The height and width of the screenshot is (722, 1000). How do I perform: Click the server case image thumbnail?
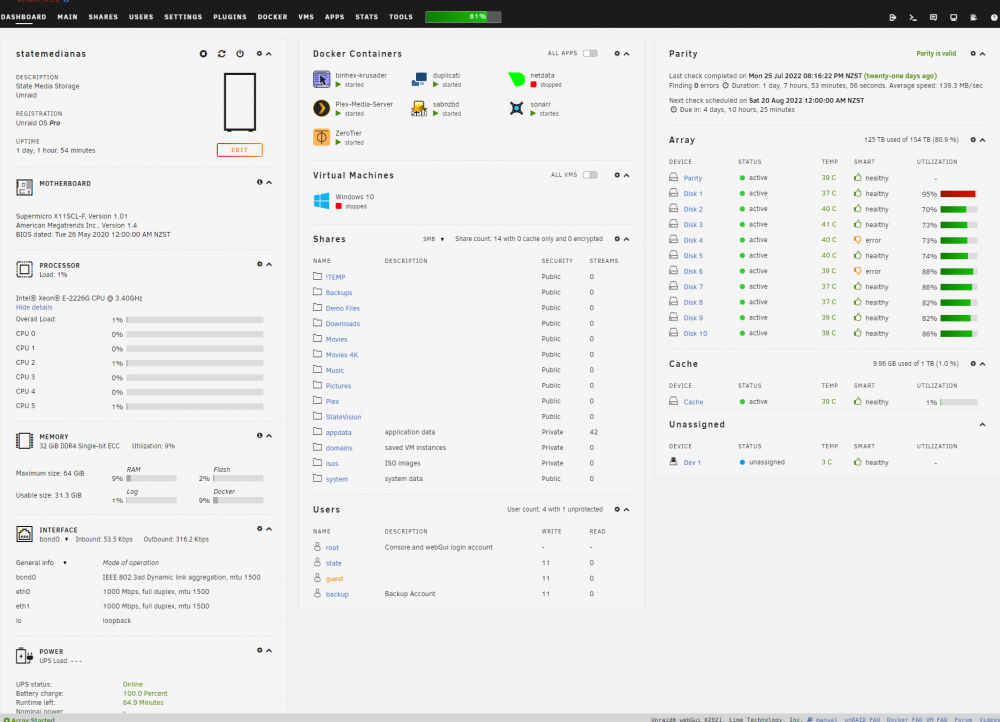240,102
